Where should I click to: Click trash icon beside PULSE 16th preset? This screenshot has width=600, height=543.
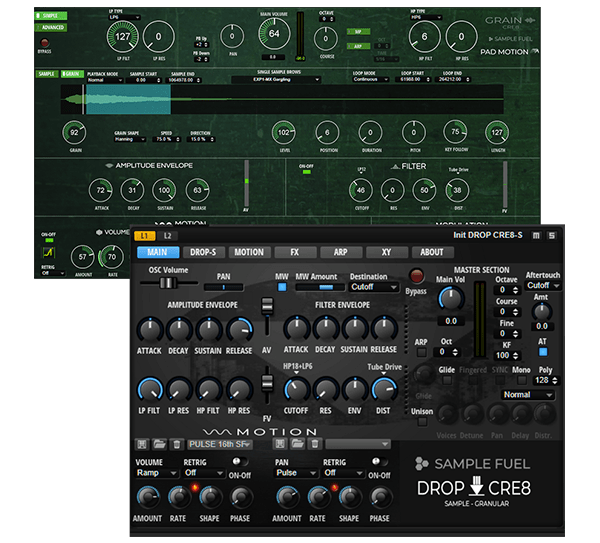point(176,444)
